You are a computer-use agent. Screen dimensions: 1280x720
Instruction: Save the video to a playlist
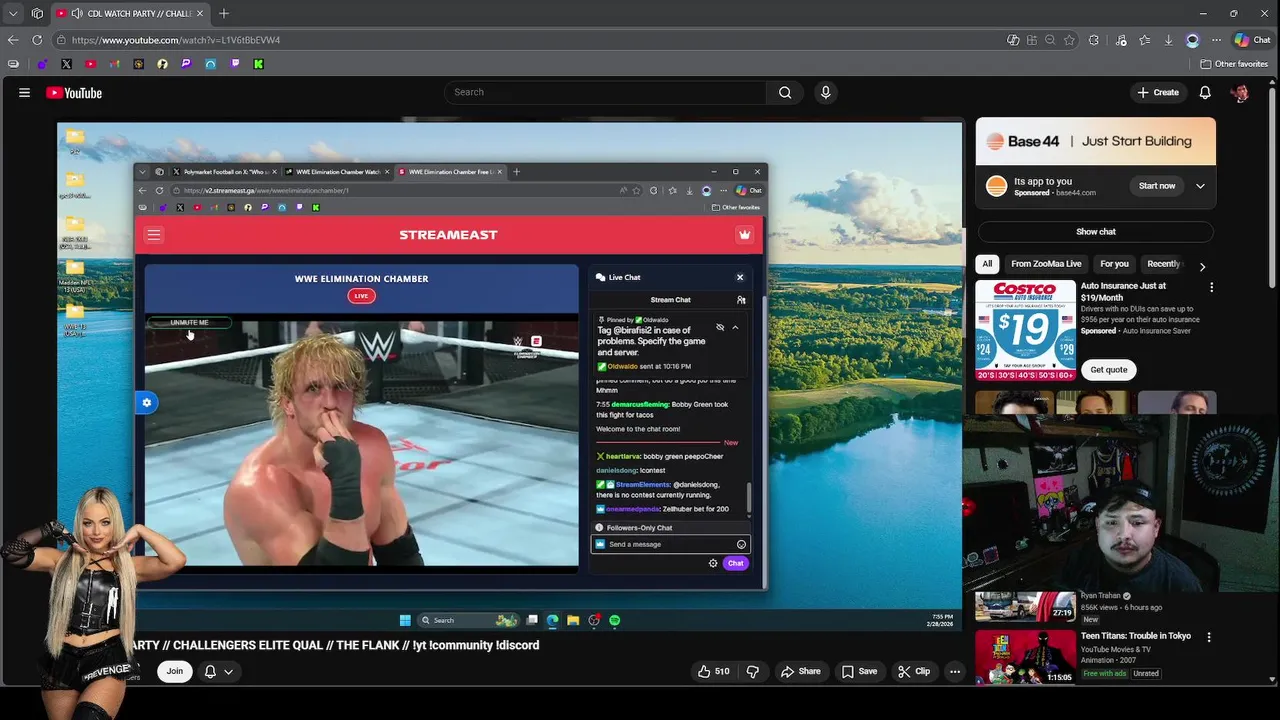point(859,671)
